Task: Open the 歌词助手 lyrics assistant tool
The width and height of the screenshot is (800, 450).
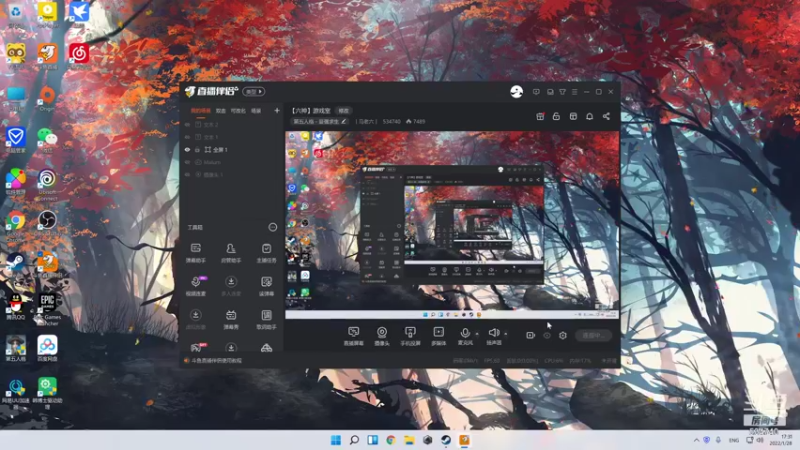Action: [266, 319]
